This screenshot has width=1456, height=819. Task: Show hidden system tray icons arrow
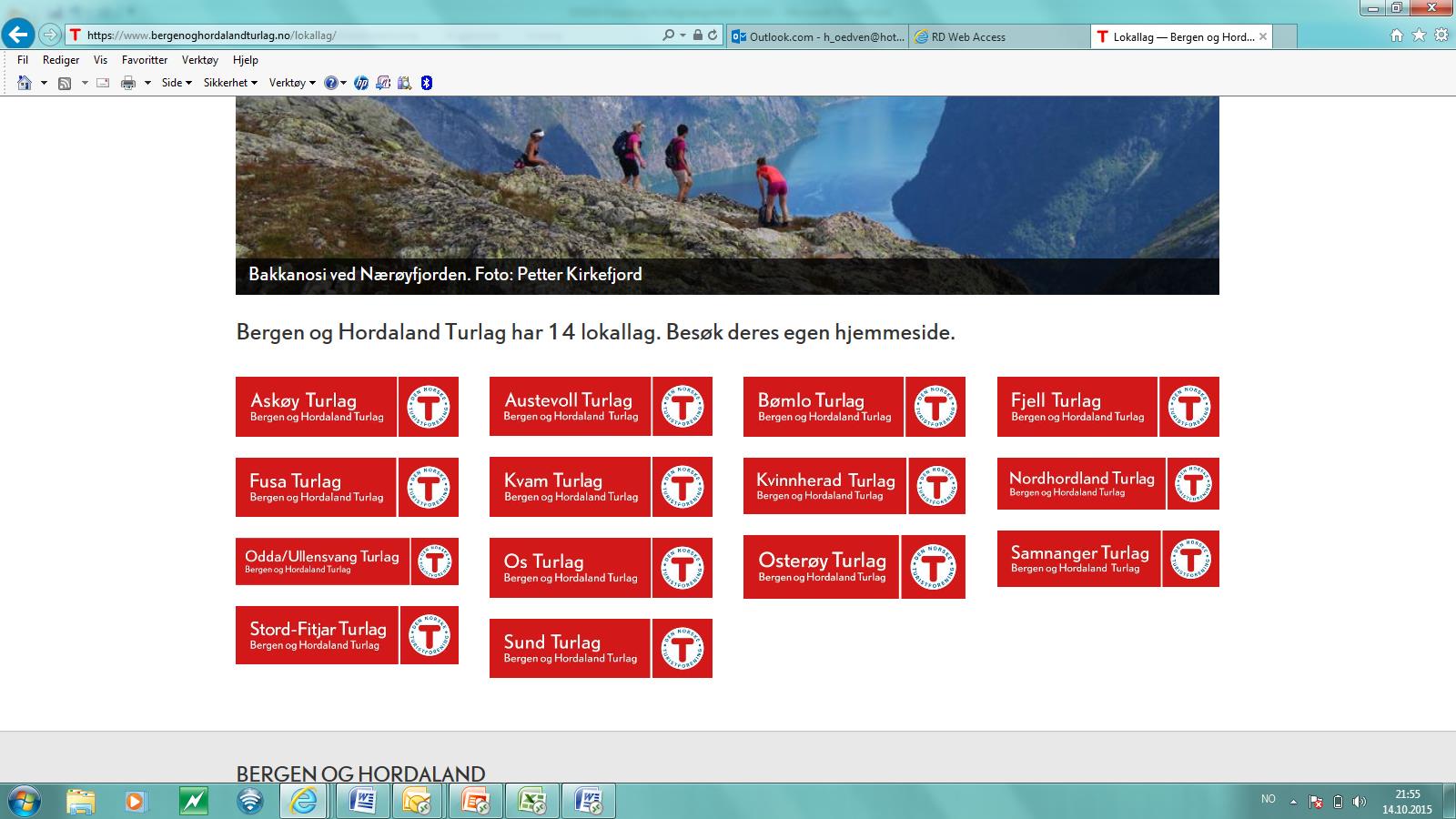(x=1293, y=801)
